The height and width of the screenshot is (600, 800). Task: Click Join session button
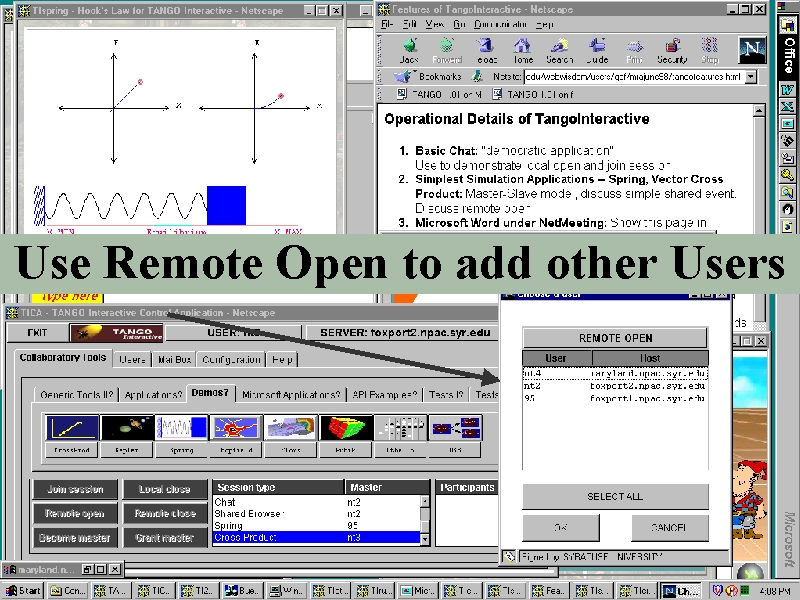pyautogui.click(x=76, y=489)
